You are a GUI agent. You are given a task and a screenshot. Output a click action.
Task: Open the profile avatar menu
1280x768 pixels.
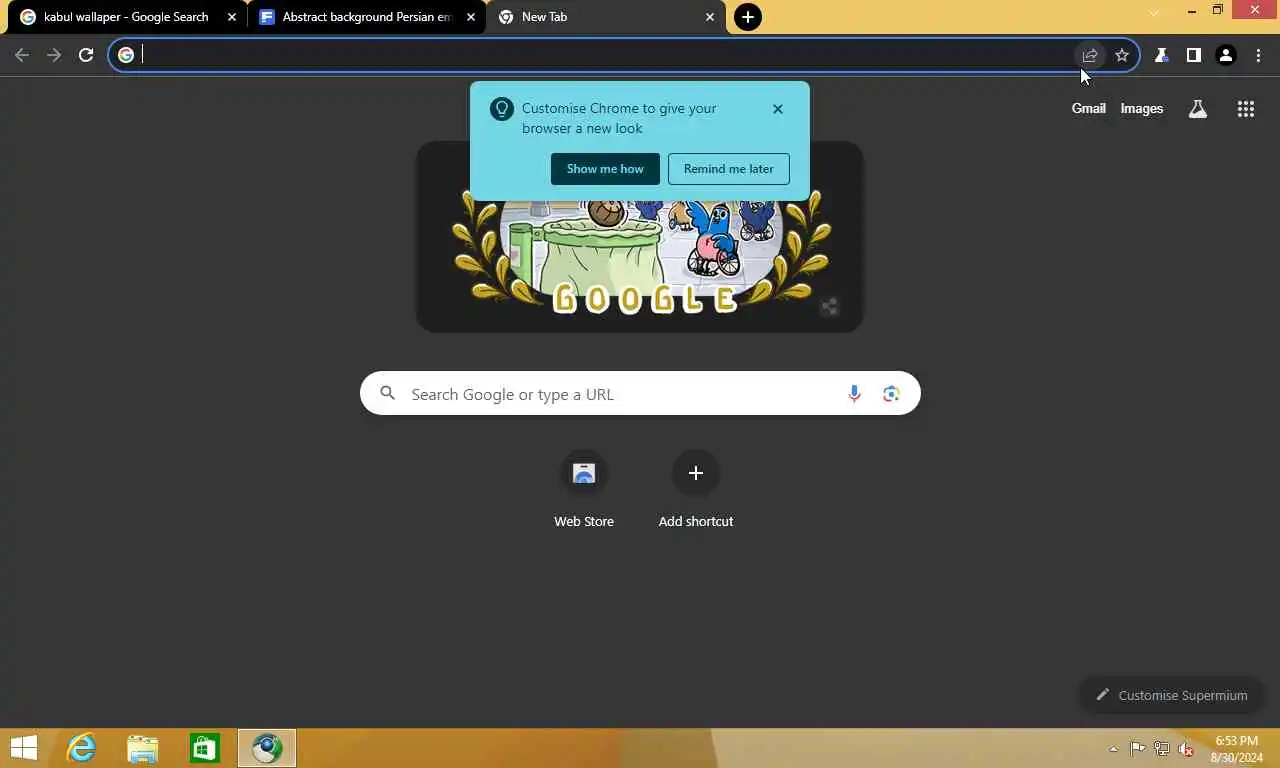coord(1226,55)
